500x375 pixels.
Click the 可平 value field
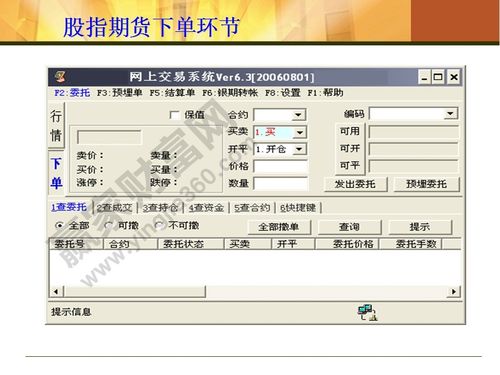click(413, 166)
